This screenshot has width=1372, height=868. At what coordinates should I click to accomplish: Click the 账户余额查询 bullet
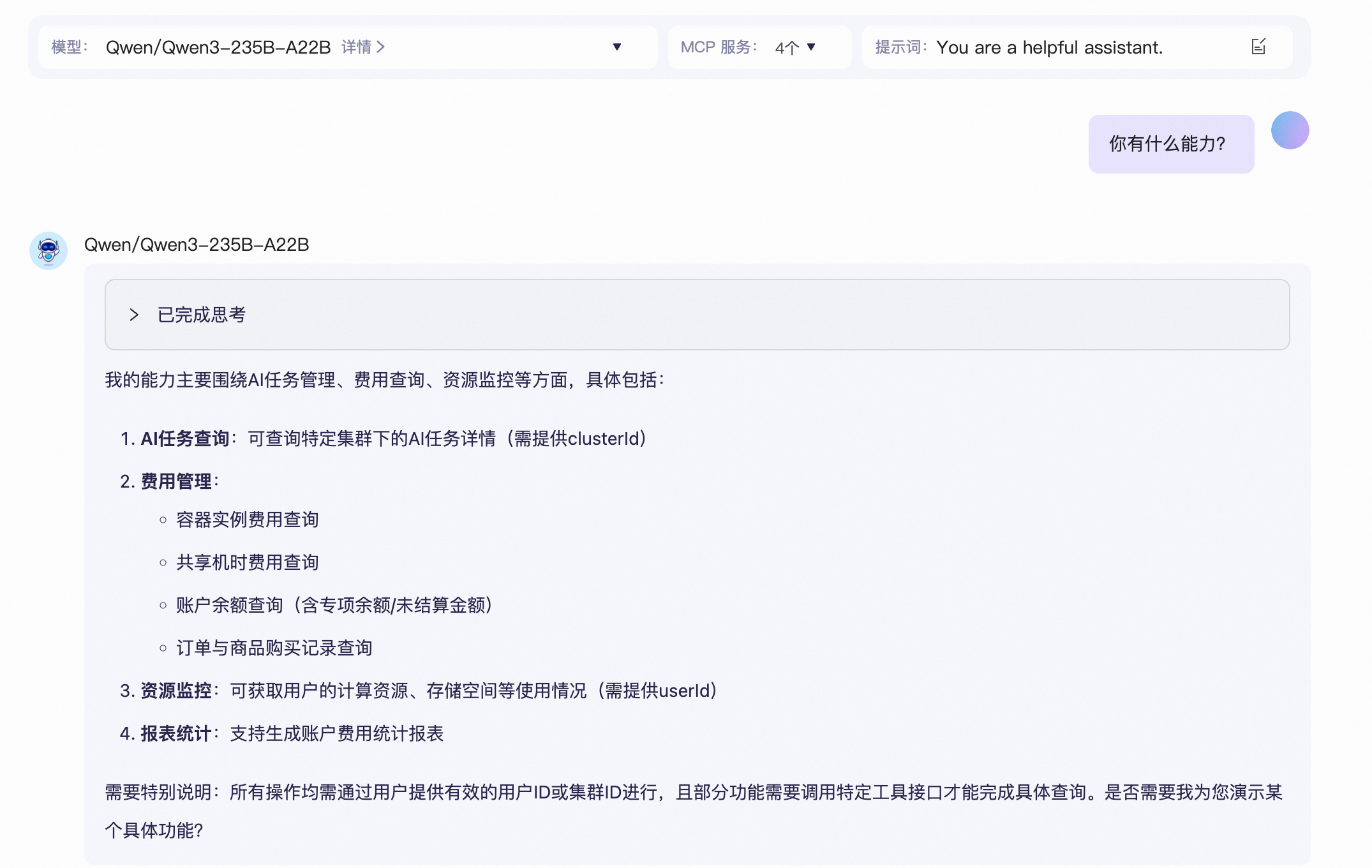[333, 605]
